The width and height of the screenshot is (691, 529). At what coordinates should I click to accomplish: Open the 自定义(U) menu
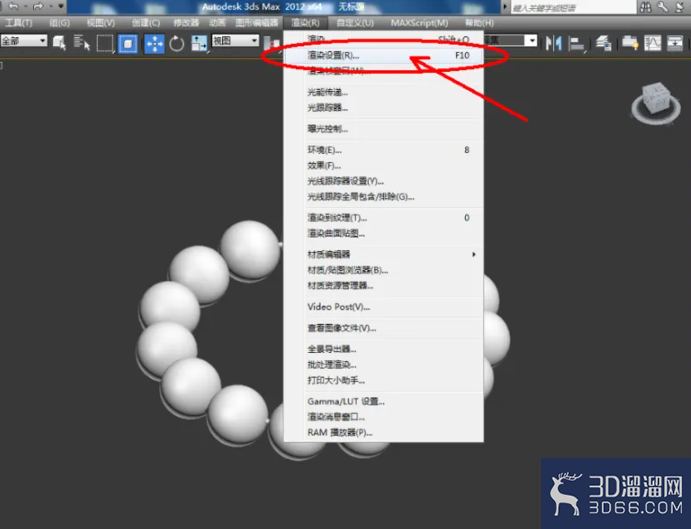coord(355,23)
